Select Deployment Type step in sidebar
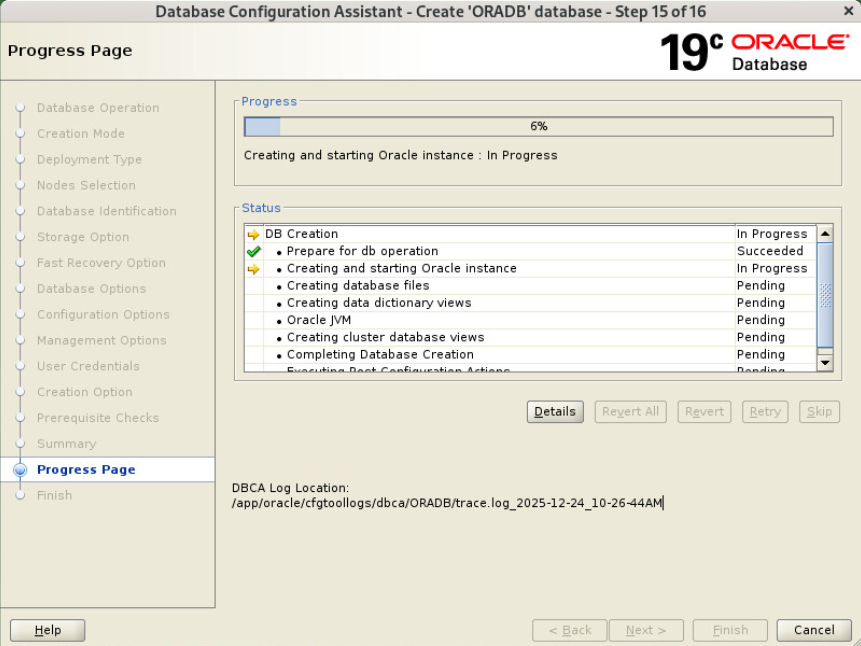 click(x=90, y=159)
